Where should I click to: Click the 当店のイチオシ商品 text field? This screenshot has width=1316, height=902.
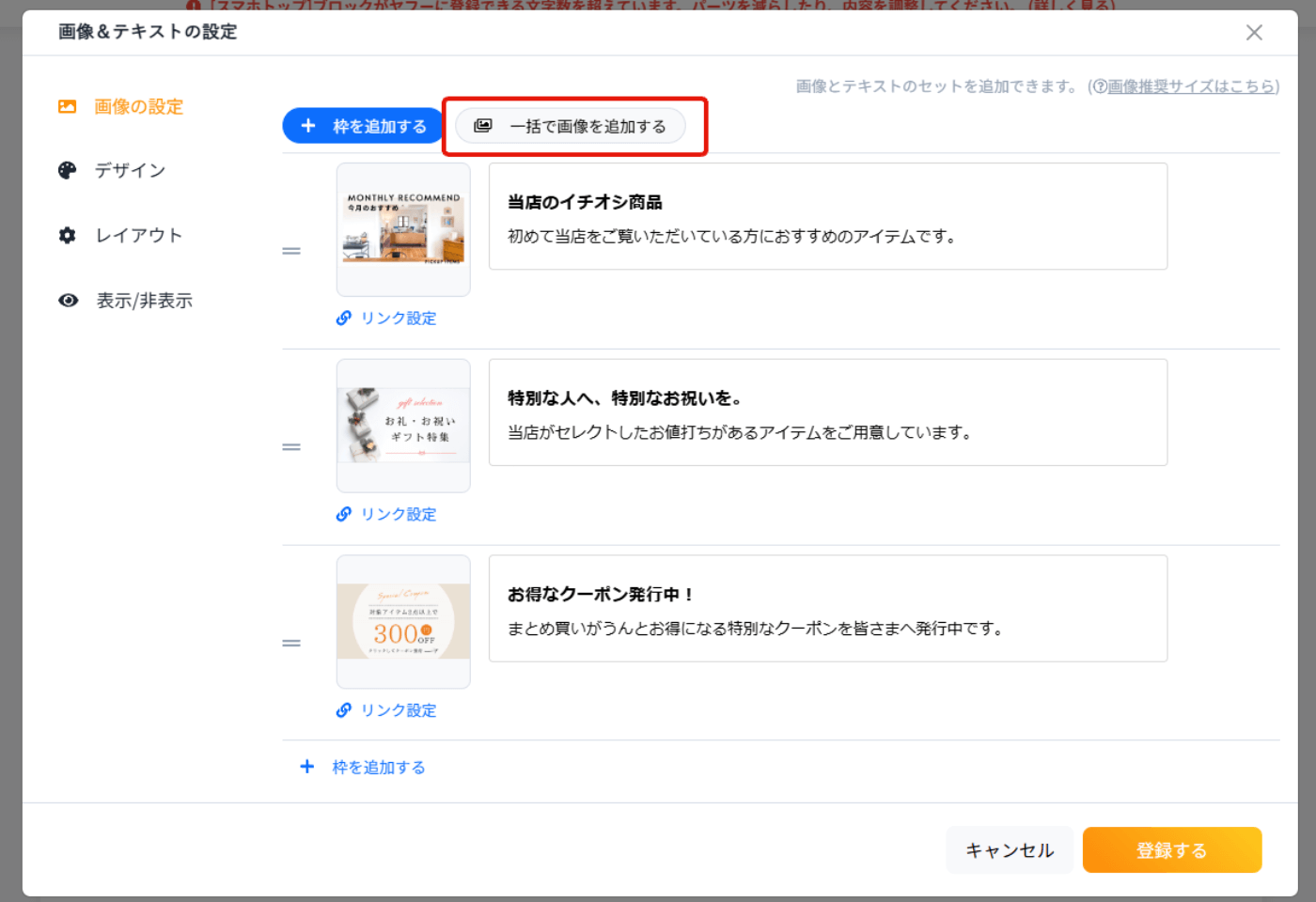pos(828,217)
